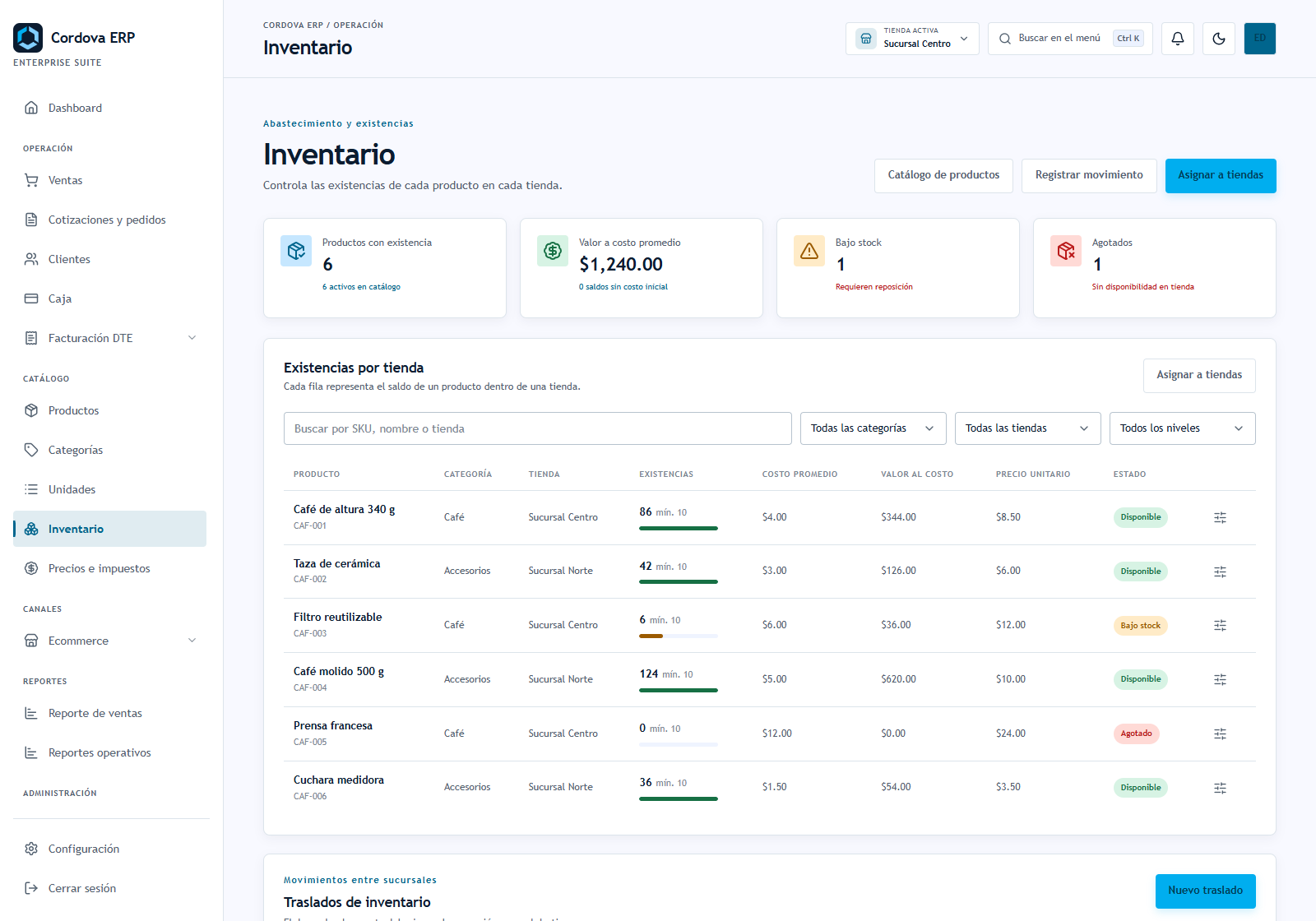Open adjust icon for Taza de cerámica
Viewport: 1316px width, 921px height.
[1220, 572]
